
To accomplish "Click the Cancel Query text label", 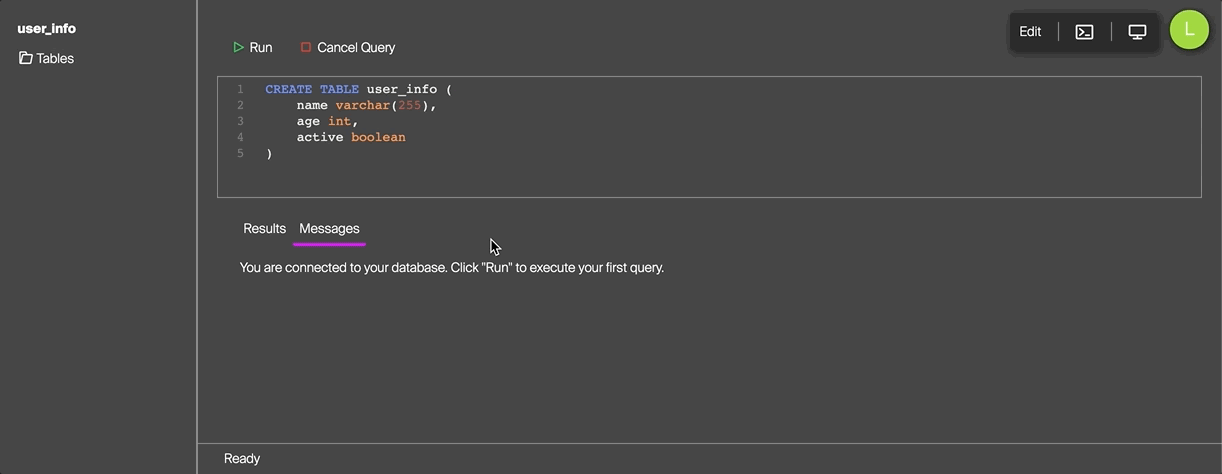I will [356, 47].
